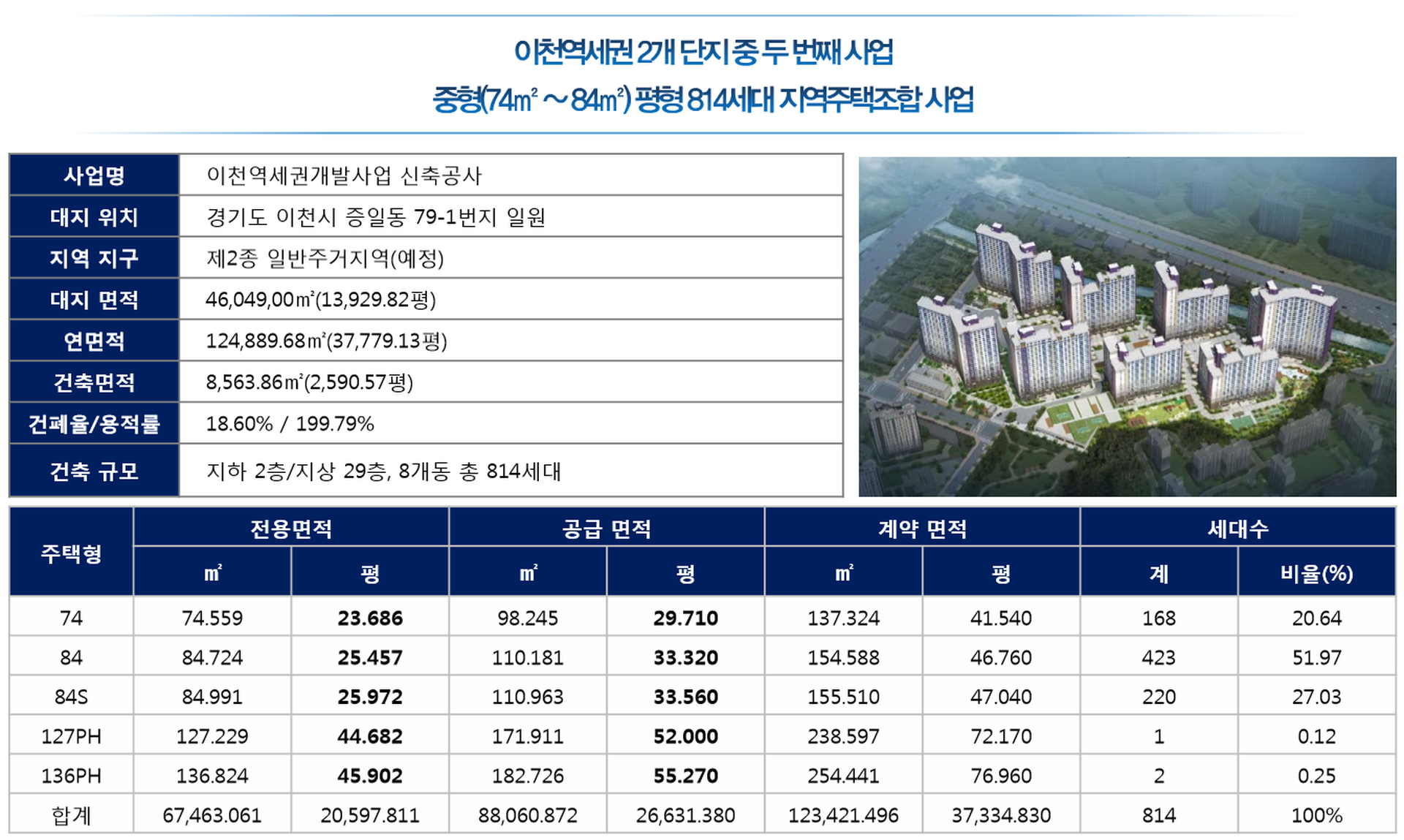The image size is (1404, 840).
Task: Click the '연면적' label cell
Action: click(94, 341)
